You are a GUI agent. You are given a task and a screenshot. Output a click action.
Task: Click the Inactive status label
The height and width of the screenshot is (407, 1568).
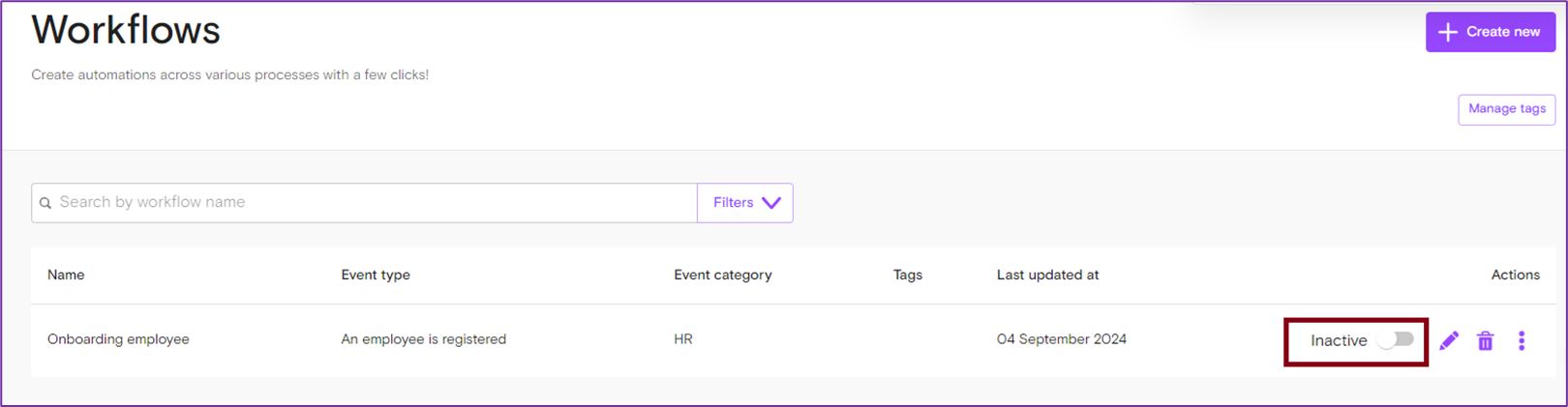click(x=1339, y=340)
